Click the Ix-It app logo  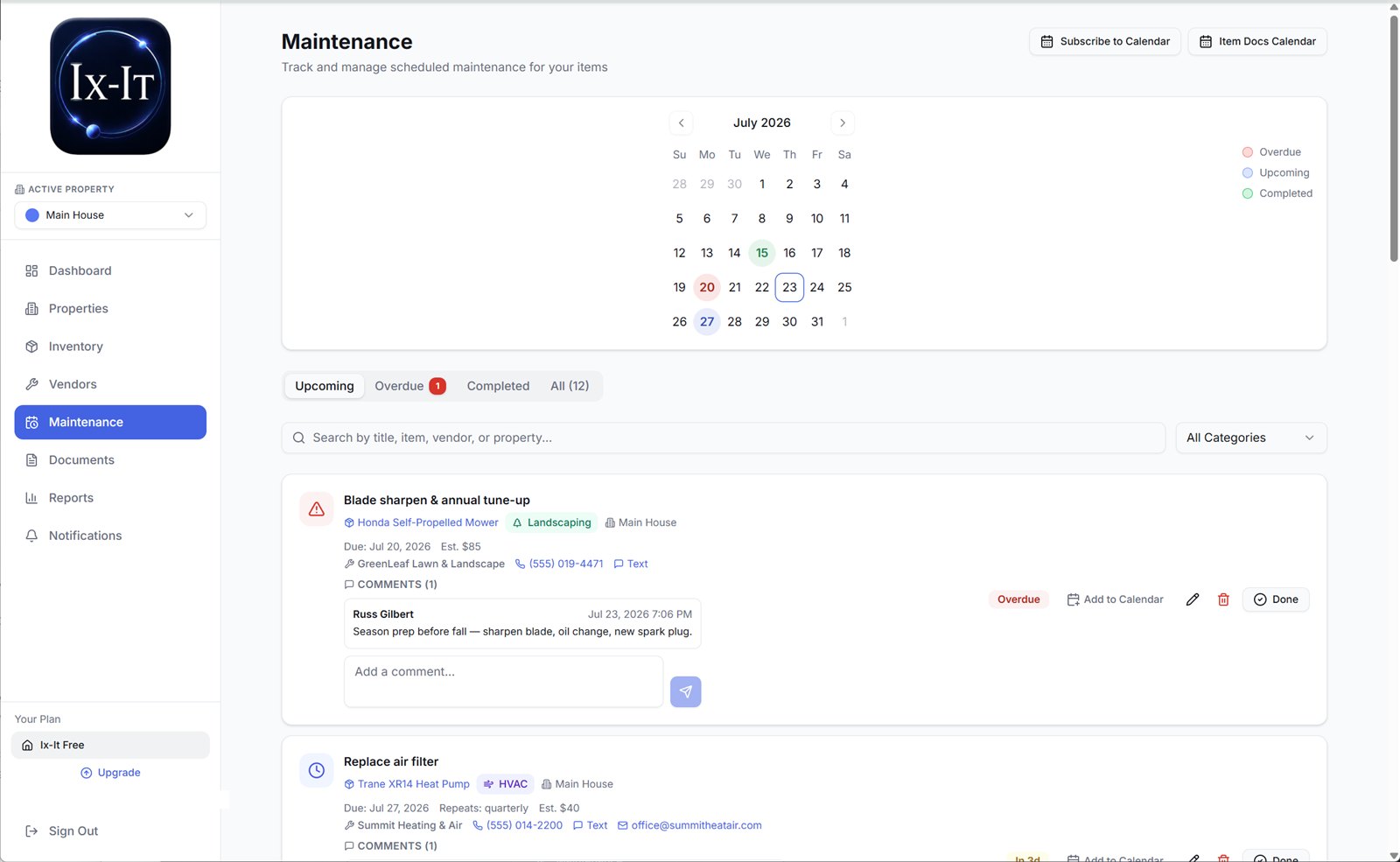(x=110, y=87)
